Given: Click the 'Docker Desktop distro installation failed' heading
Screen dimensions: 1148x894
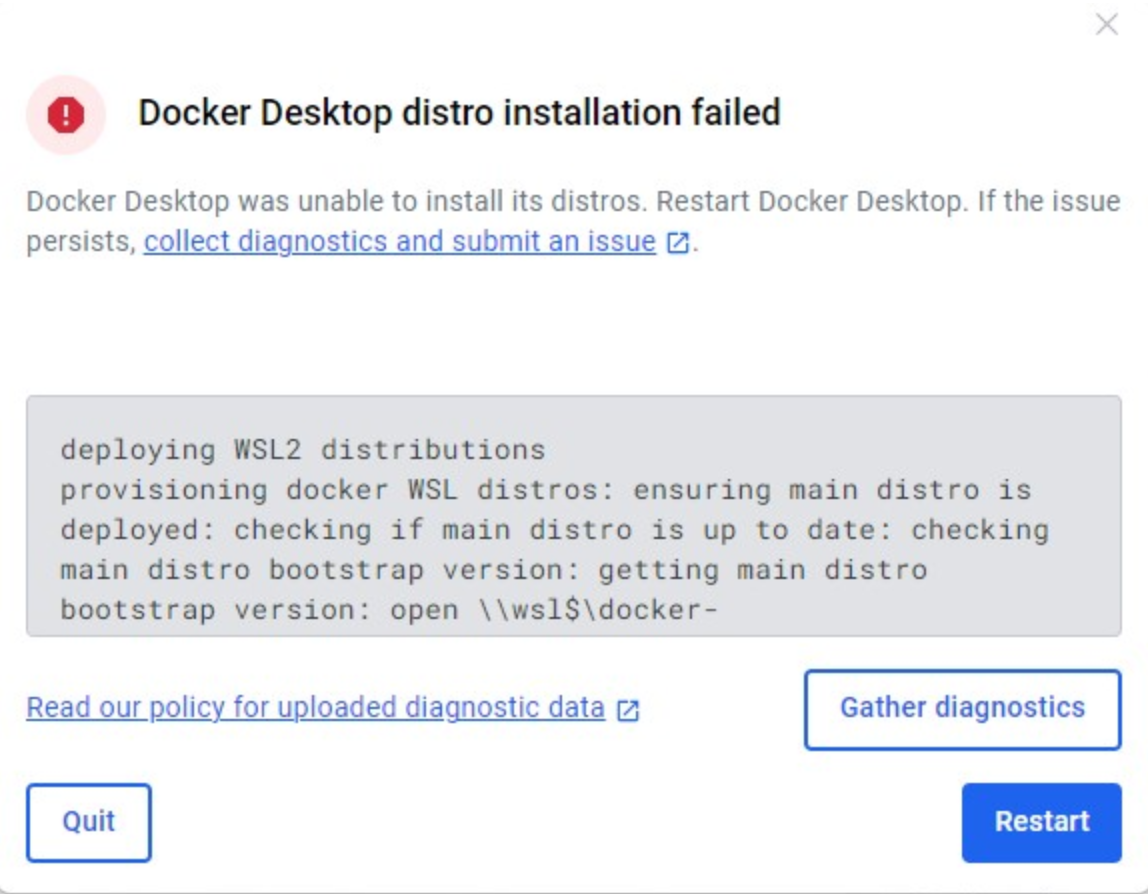Looking at the screenshot, I should (459, 113).
